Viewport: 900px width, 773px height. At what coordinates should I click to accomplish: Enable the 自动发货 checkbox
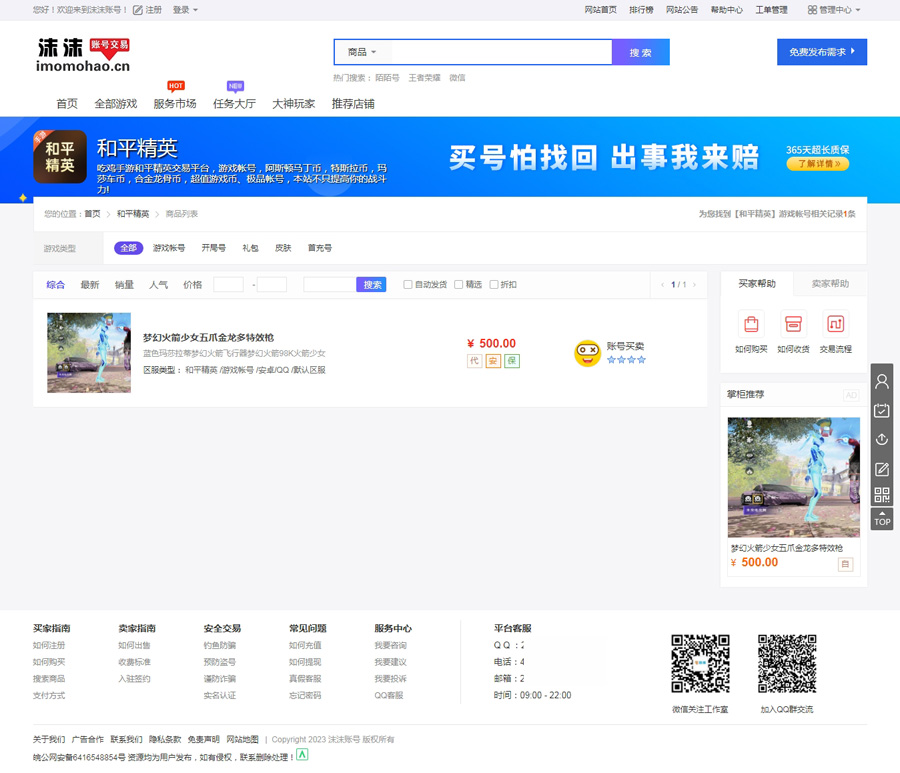[x=408, y=285]
